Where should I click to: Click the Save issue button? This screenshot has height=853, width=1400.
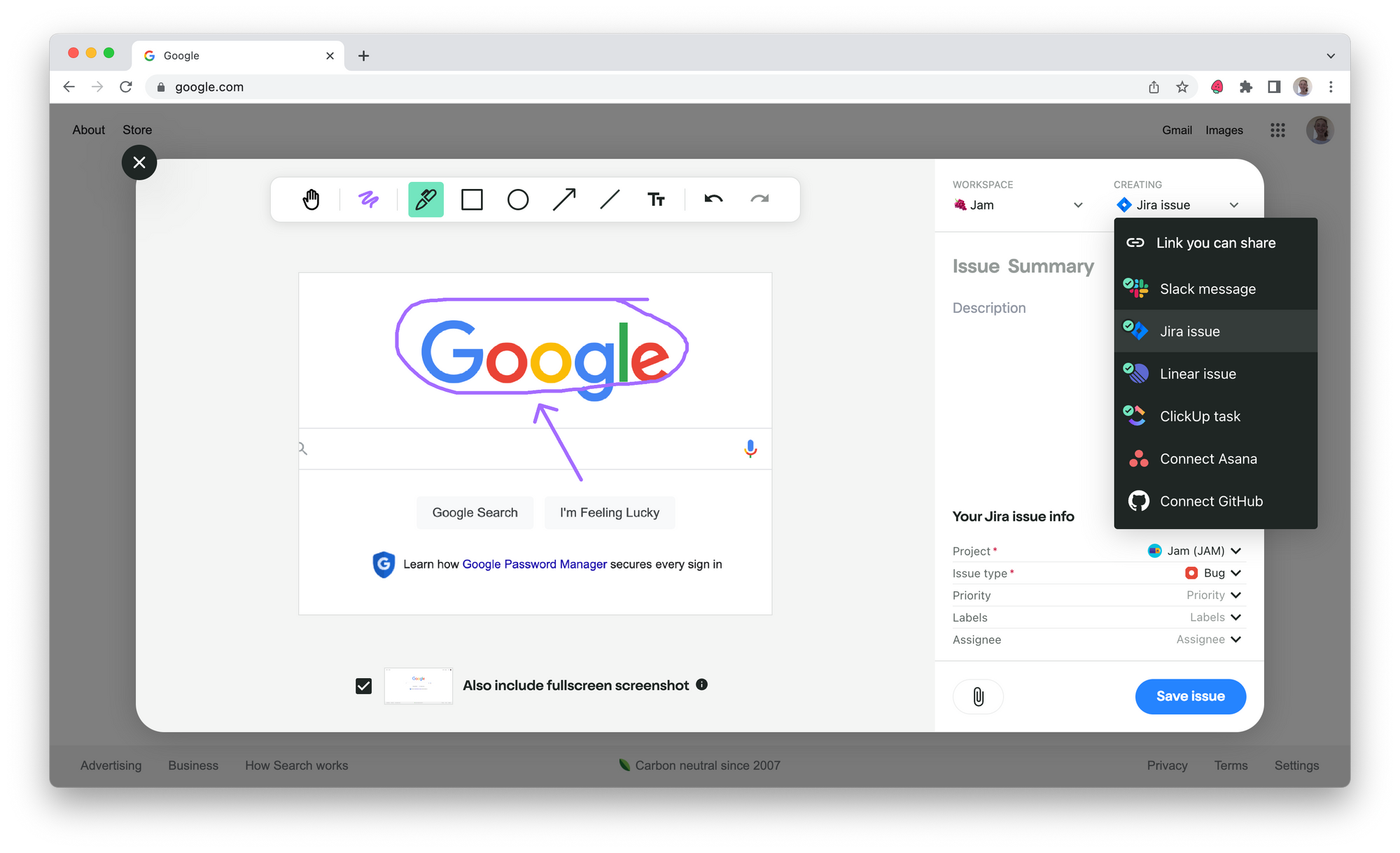click(1190, 696)
